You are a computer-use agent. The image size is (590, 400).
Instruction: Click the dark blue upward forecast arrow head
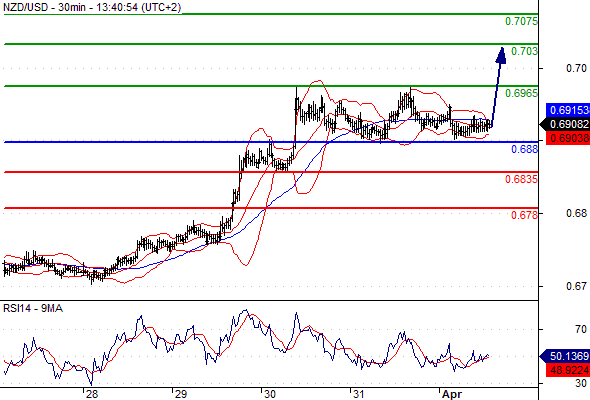coord(501,55)
